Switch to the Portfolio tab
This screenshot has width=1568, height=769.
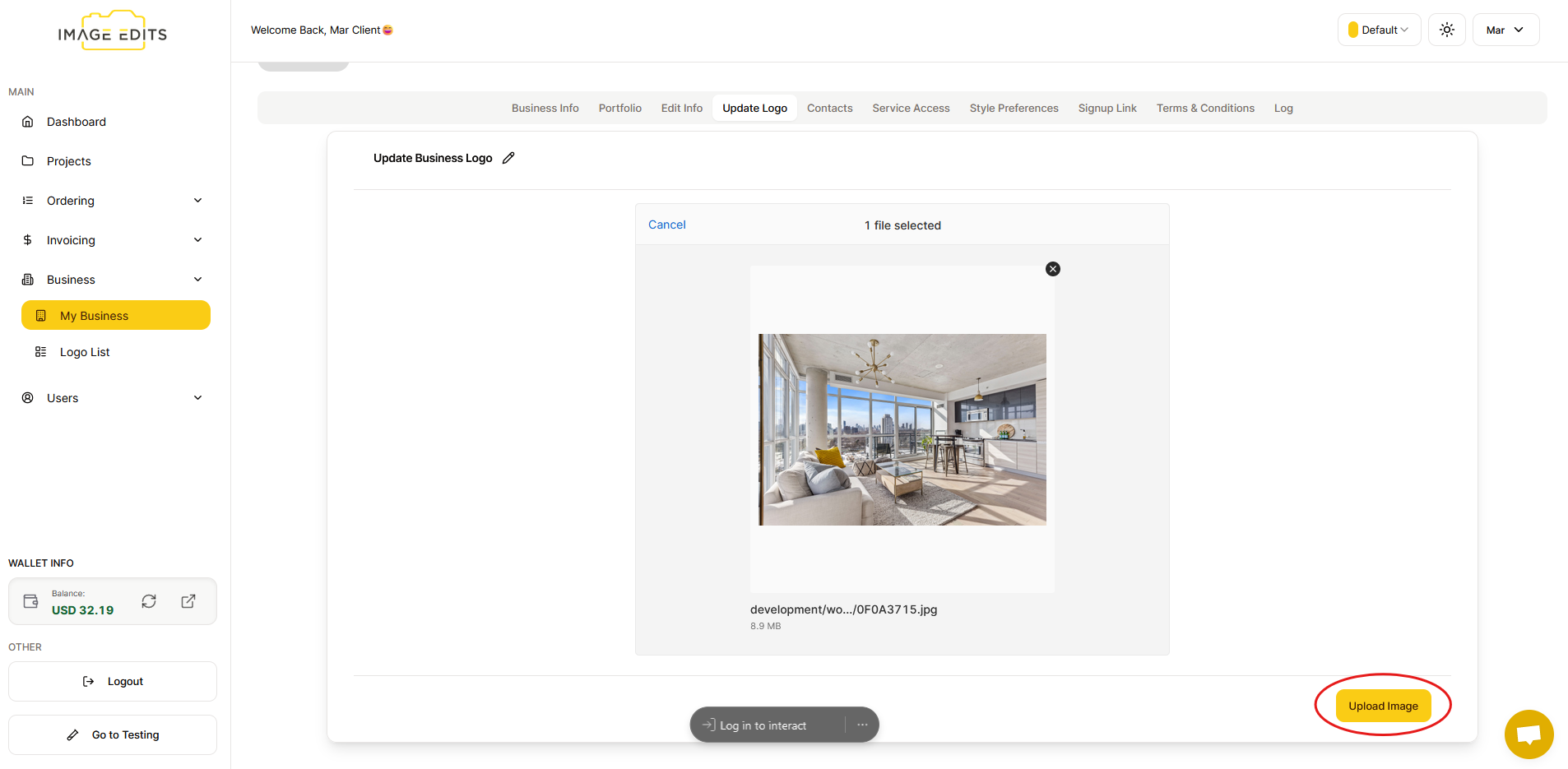click(619, 108)
